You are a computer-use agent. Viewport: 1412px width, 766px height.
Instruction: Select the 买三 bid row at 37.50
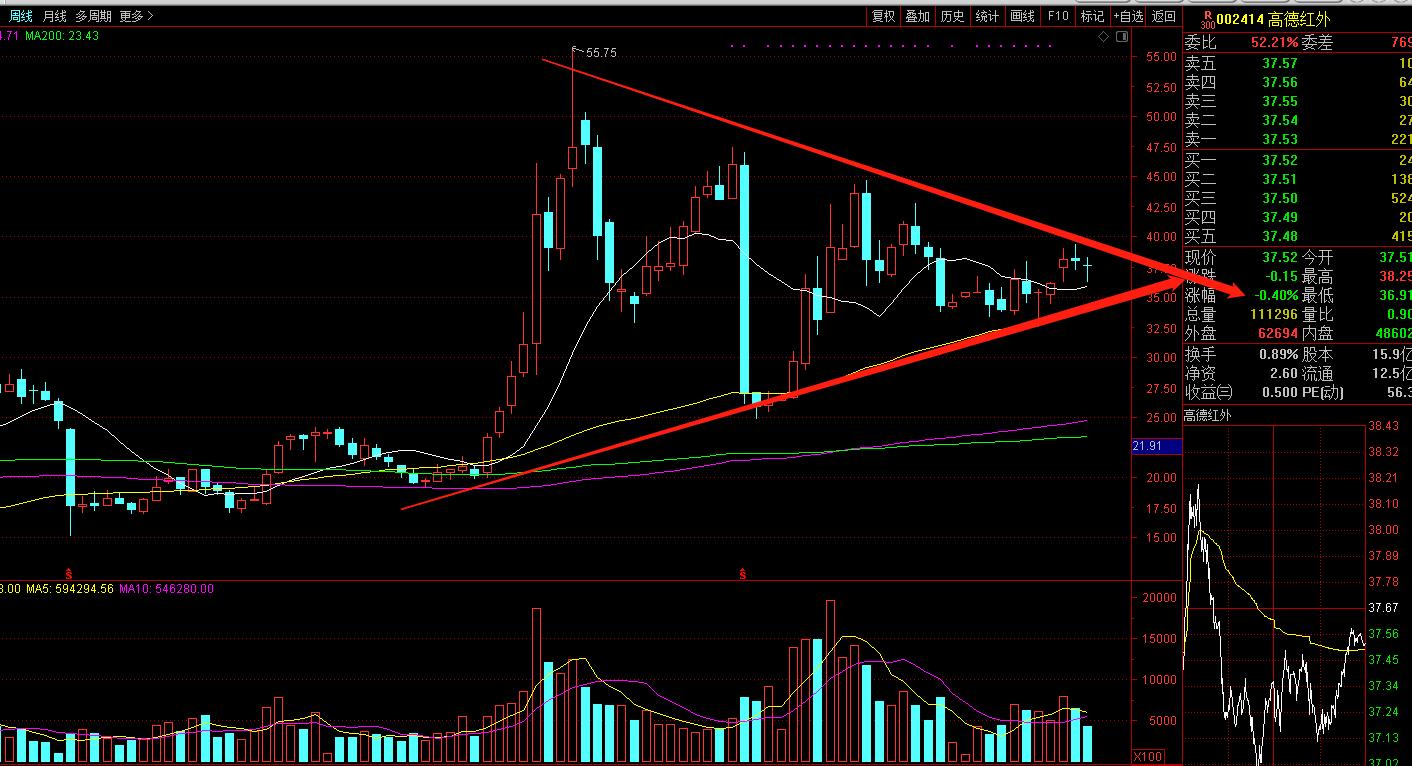(x=1298, y=198)
